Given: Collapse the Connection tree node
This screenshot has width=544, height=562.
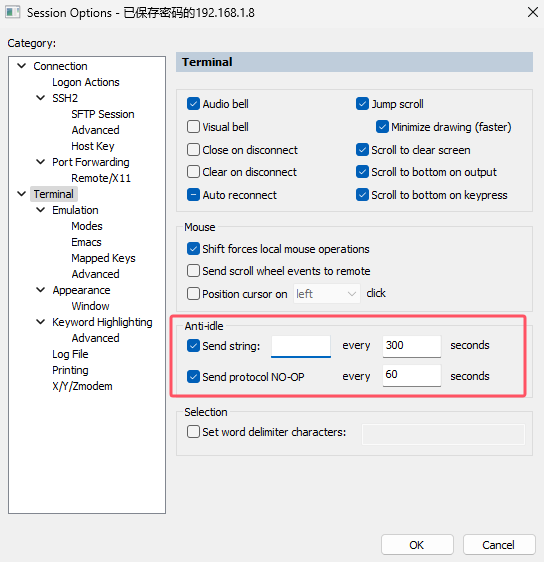Looking at the screenshot, I should pyautogui.click(x=22, y=66).
